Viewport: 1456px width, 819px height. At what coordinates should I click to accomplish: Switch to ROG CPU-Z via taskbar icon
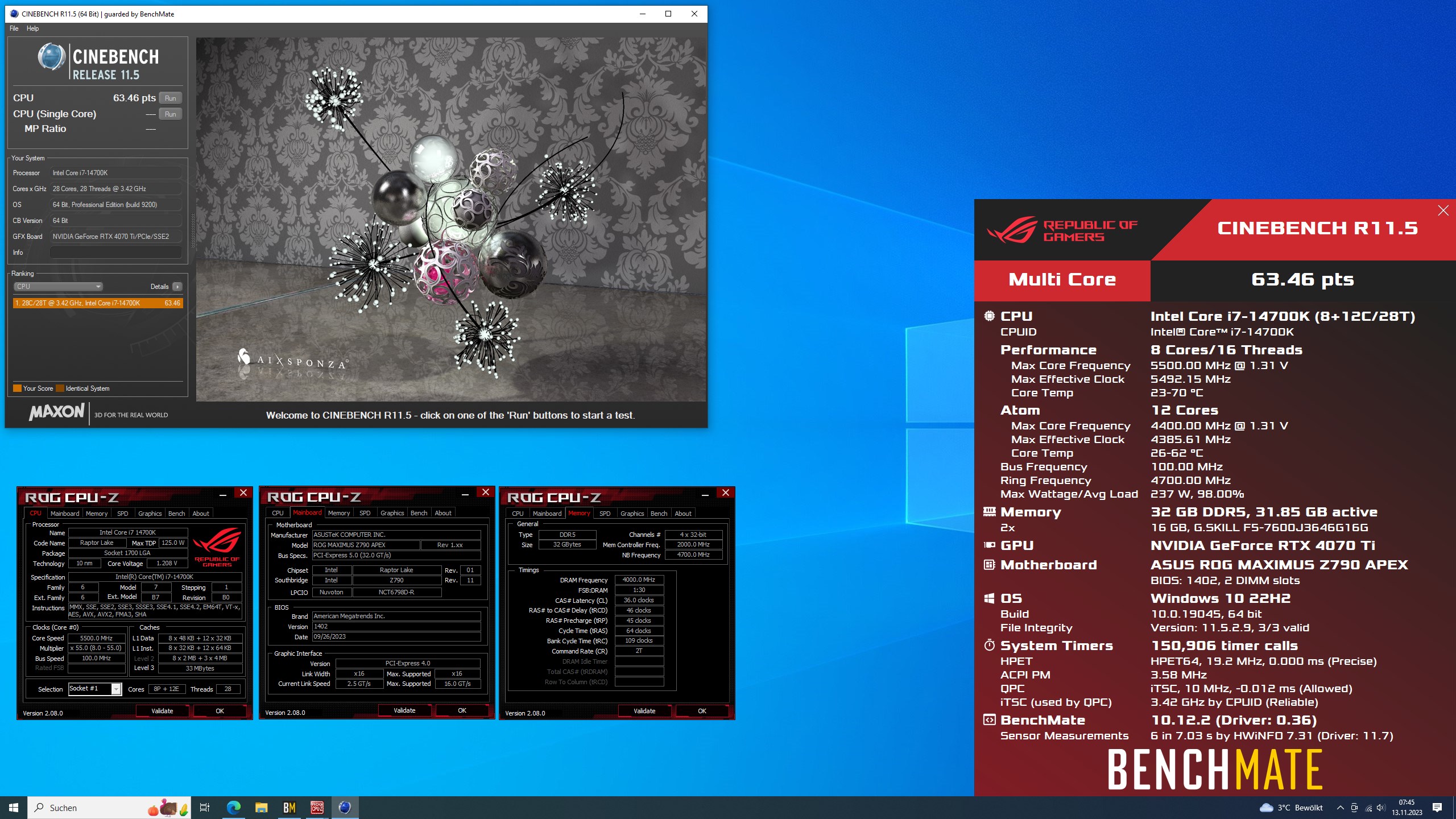pyautogui.click(x=317, y=808)
